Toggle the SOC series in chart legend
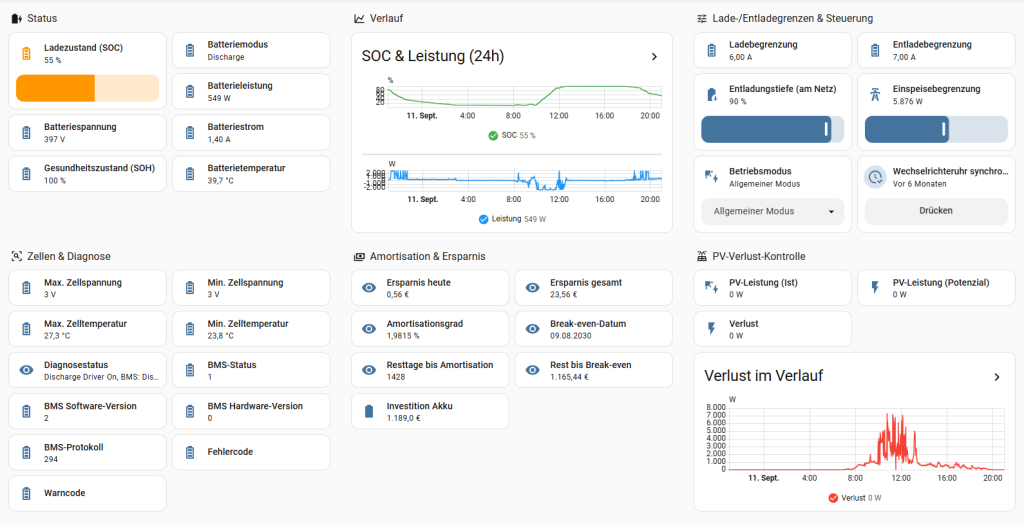 pyautogui.click(x=513, y=136)
